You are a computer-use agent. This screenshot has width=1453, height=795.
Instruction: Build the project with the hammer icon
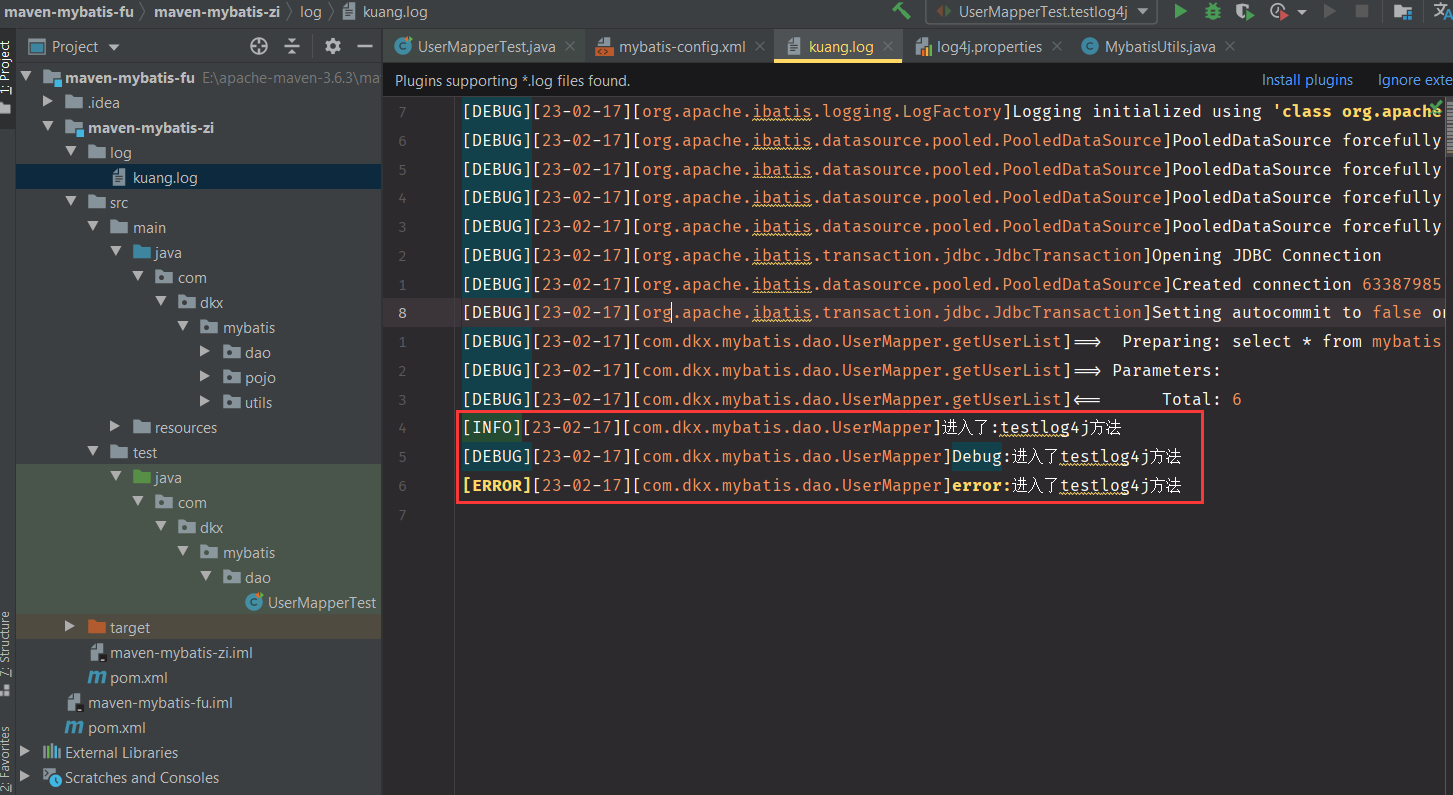point(901,11)
